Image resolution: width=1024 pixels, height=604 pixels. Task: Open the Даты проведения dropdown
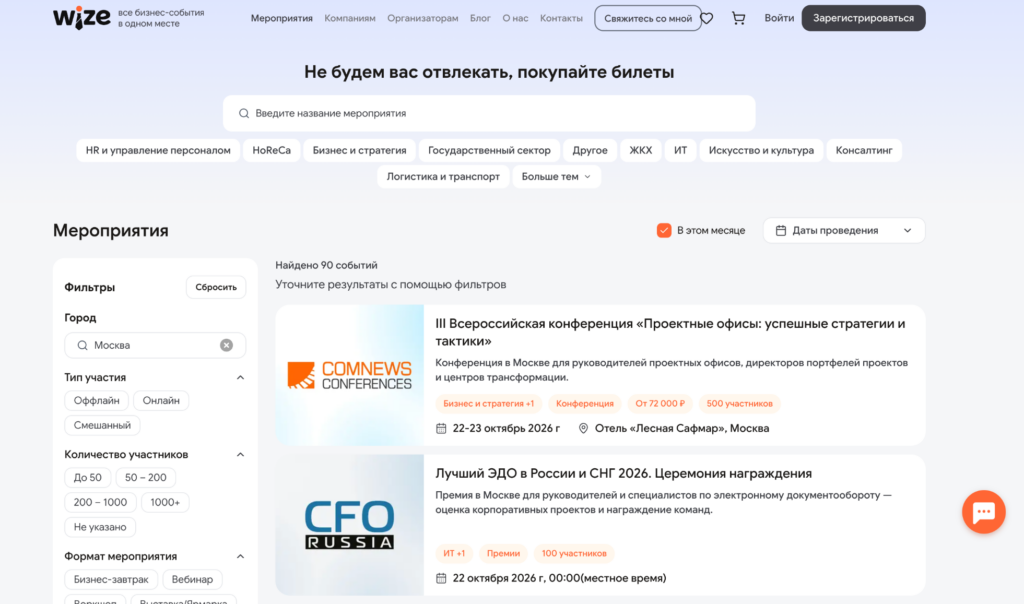click(844, 230)
